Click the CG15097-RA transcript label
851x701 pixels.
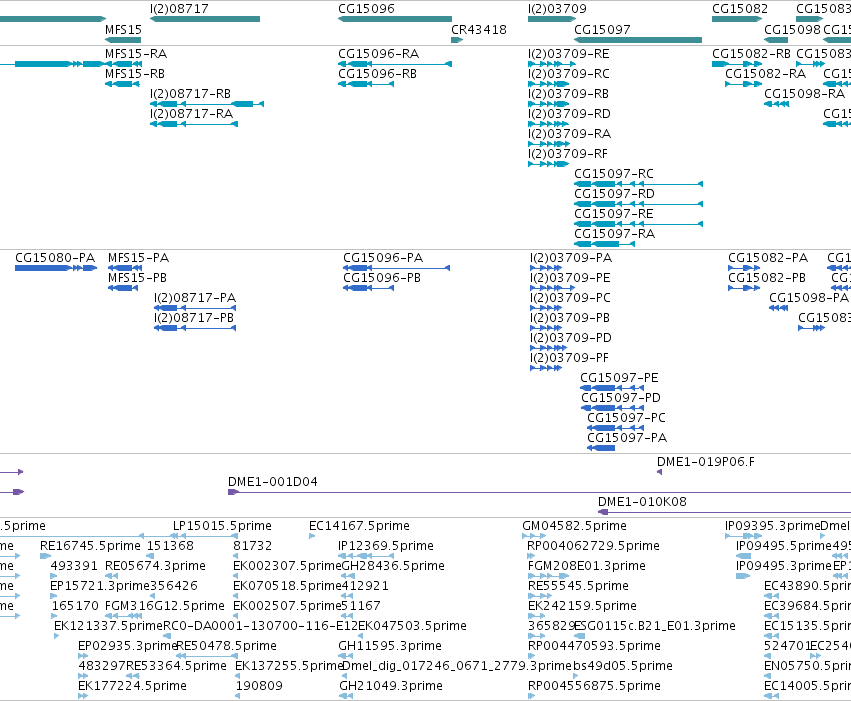tap(614, 234)
